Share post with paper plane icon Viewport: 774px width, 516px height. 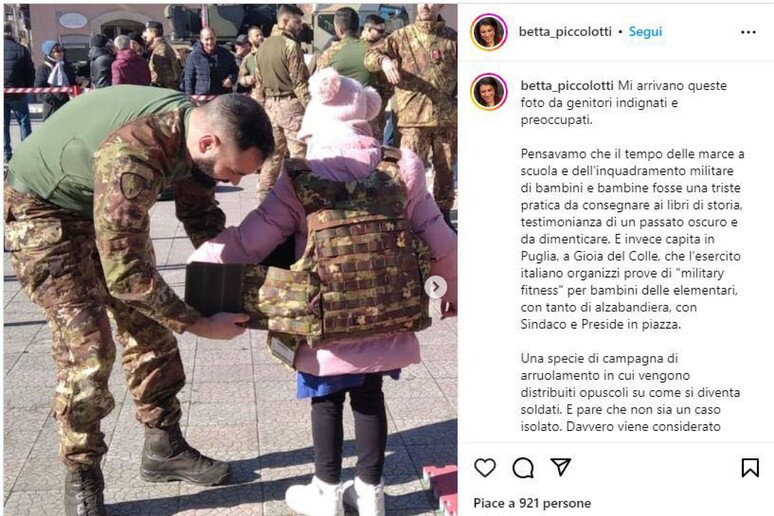(561, 467)
